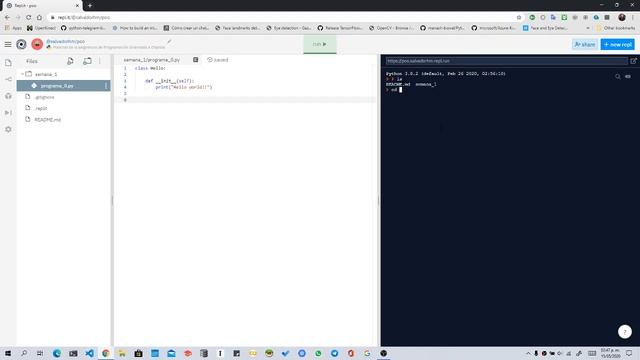Viewport: 640px width, 360px height.
Task: Open the Replit hamburger menu
Action: 8,44
